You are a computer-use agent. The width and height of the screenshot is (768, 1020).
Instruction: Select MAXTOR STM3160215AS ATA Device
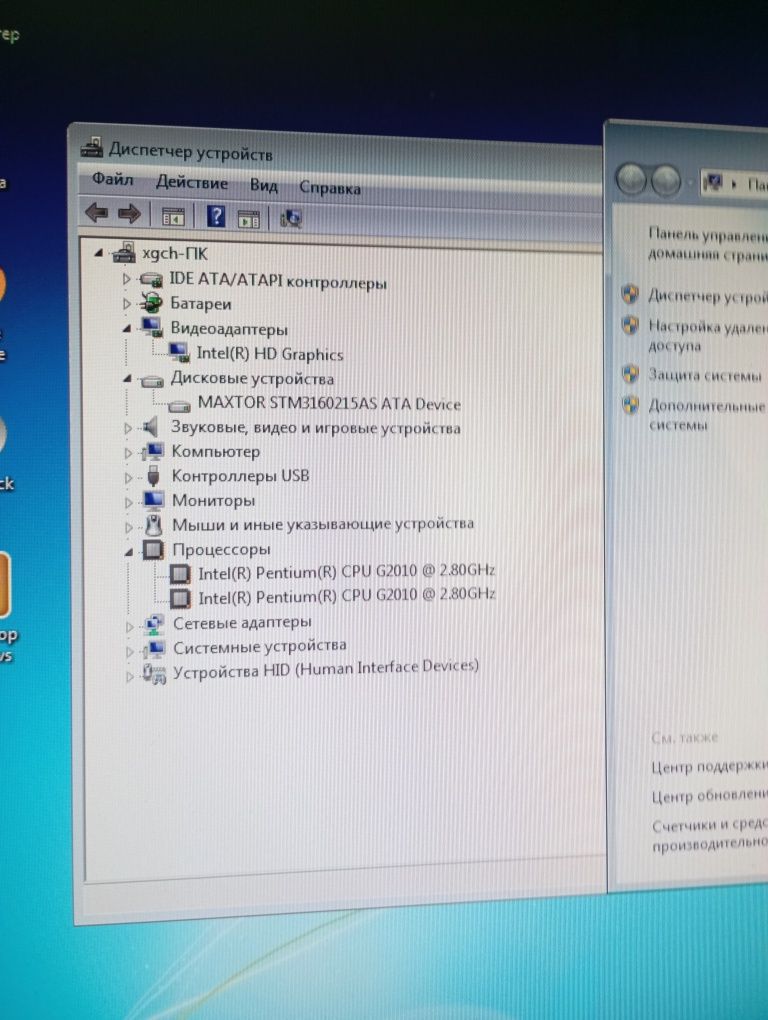point(329,403)
